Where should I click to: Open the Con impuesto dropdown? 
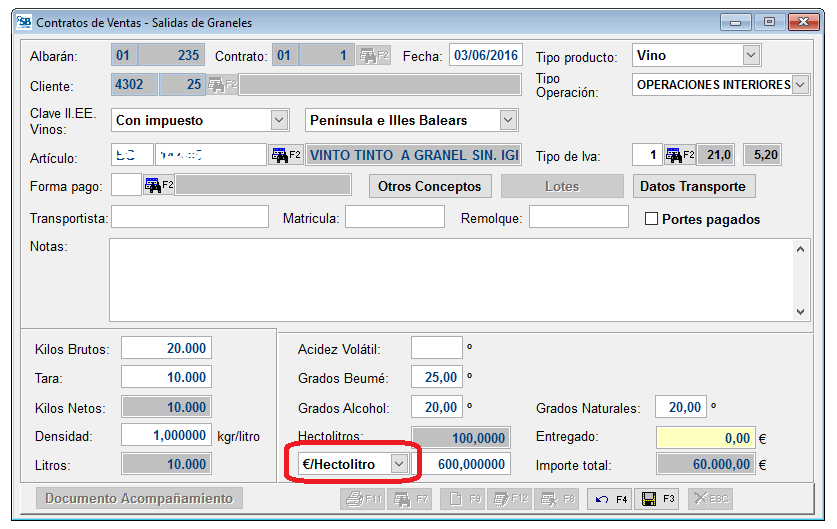tap(279, 120)
